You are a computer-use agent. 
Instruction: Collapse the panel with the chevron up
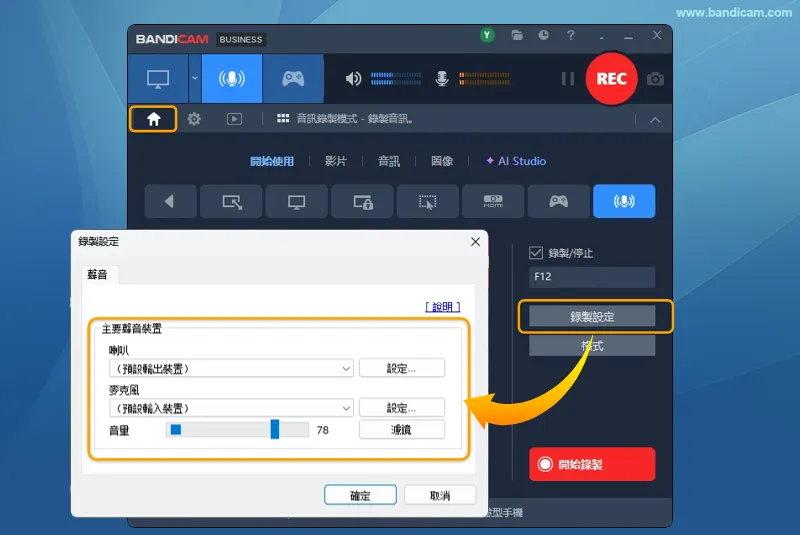655,120
